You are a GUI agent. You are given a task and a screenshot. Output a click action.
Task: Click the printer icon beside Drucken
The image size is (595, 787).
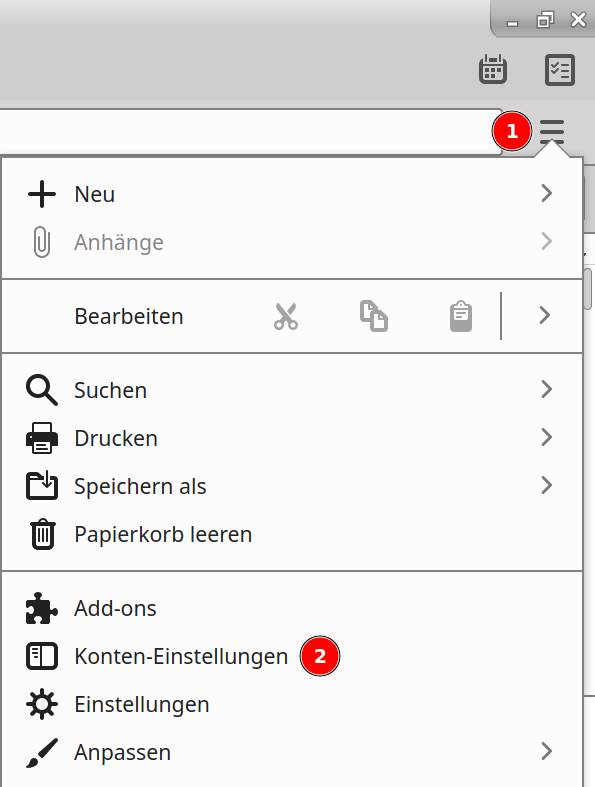tap(42, 438)
